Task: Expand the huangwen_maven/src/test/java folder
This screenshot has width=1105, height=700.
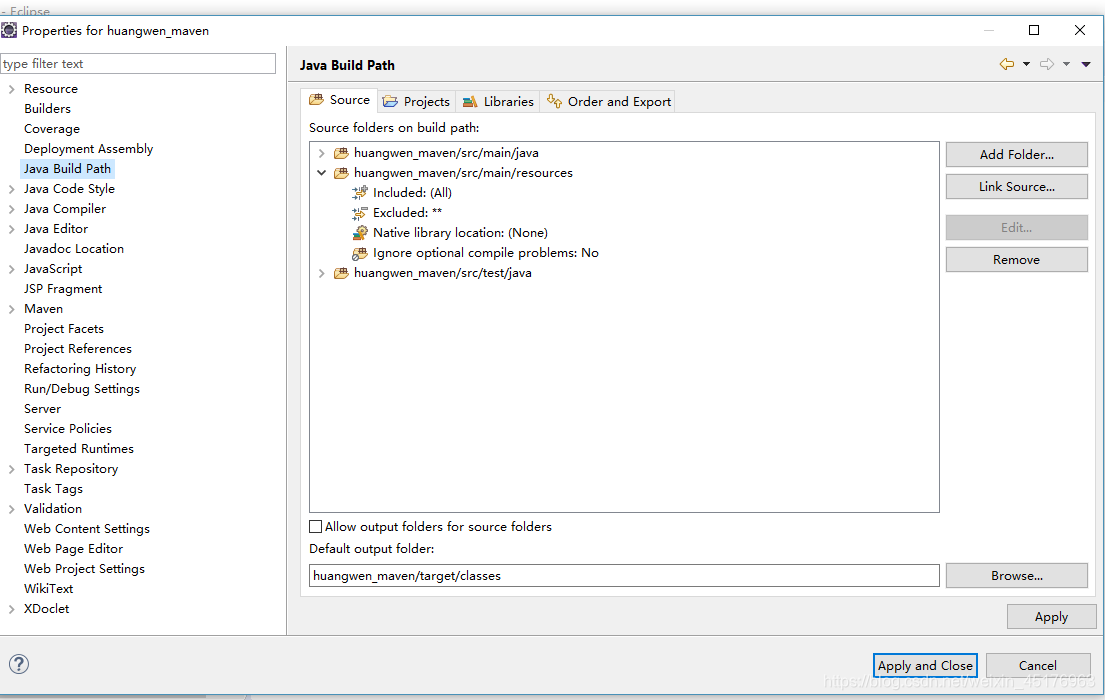Action: [321, 273]
